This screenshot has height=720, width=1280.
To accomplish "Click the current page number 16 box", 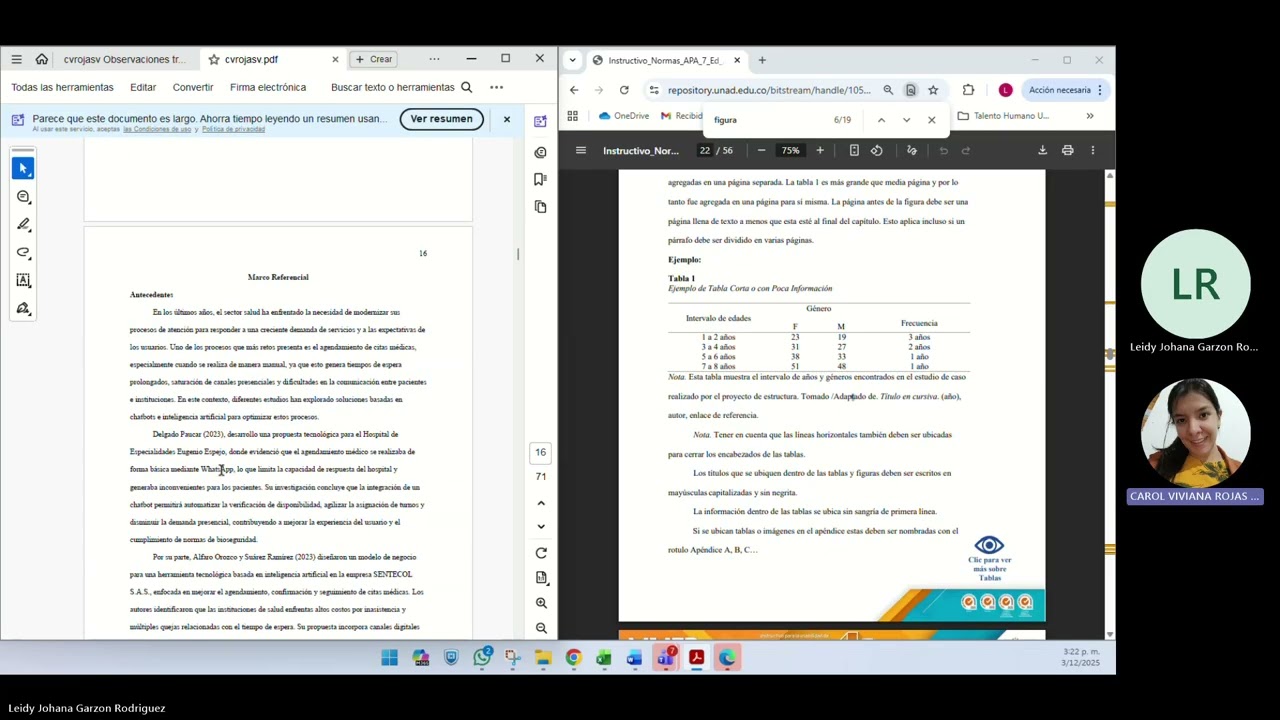I will click(541, 452).
